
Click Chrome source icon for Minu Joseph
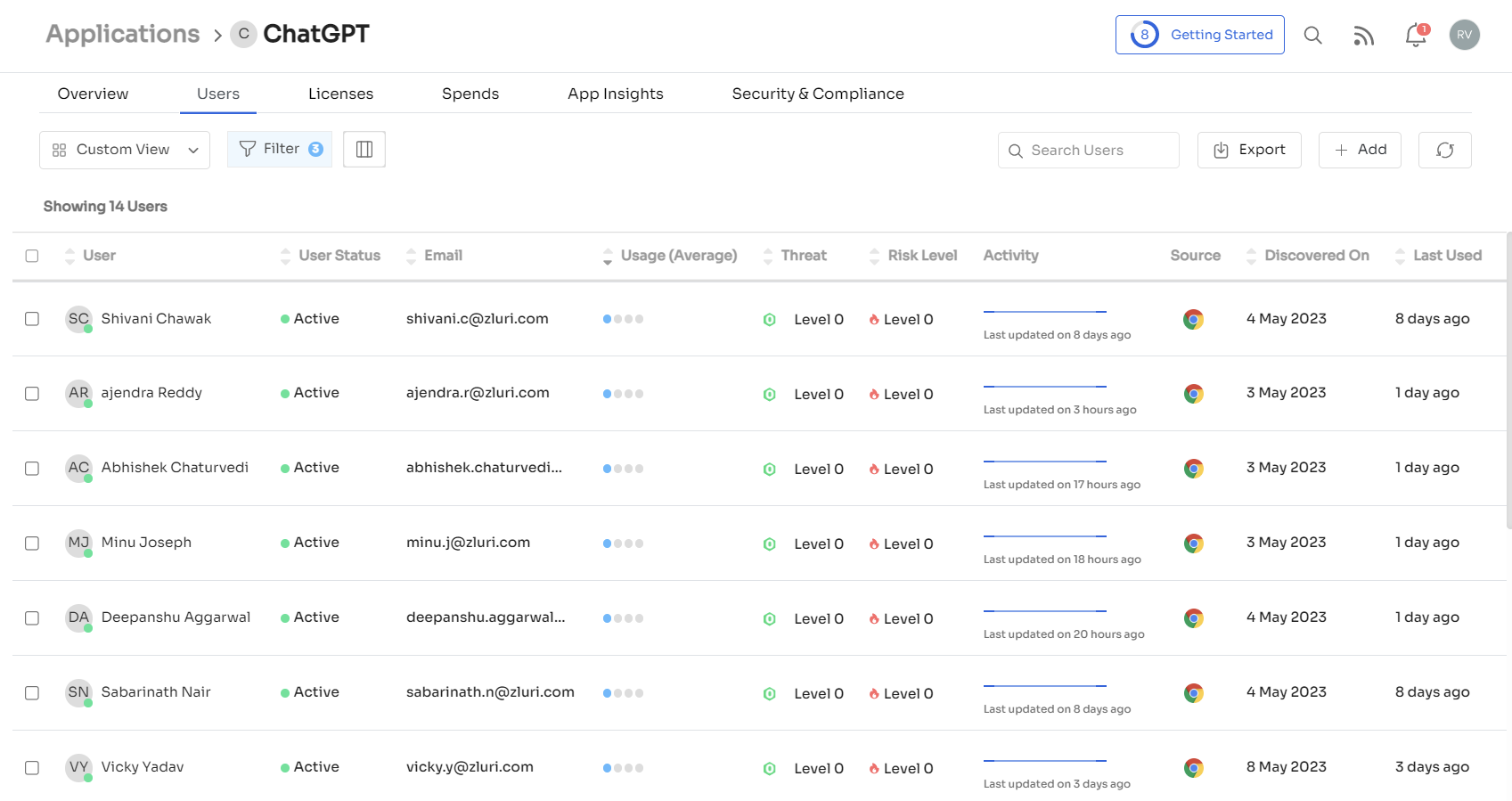click(x=1193, y=544)
